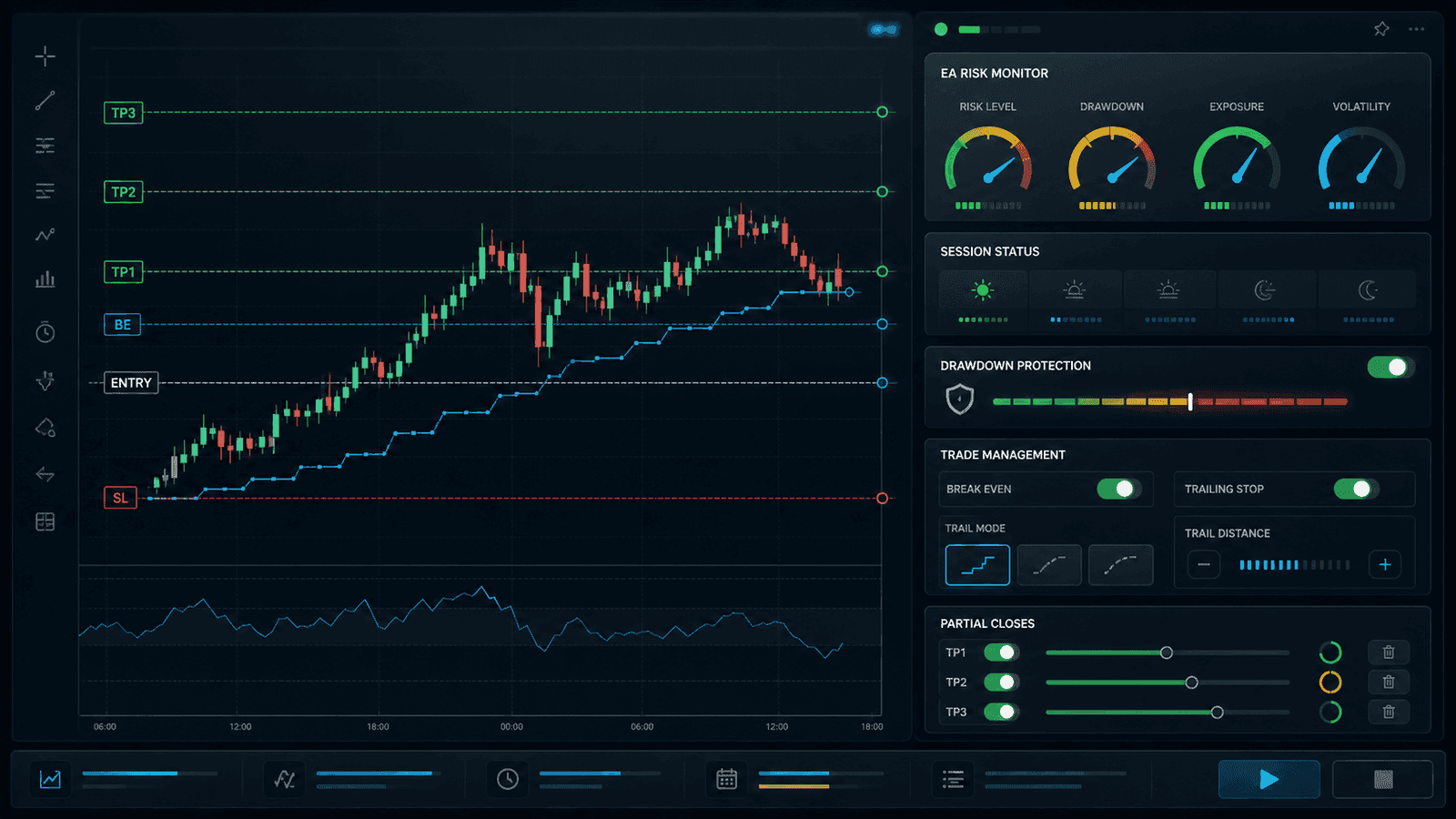Select the crosshair cursor tool
This screenshot has height=819, width=1456.
tap(45, 56)
